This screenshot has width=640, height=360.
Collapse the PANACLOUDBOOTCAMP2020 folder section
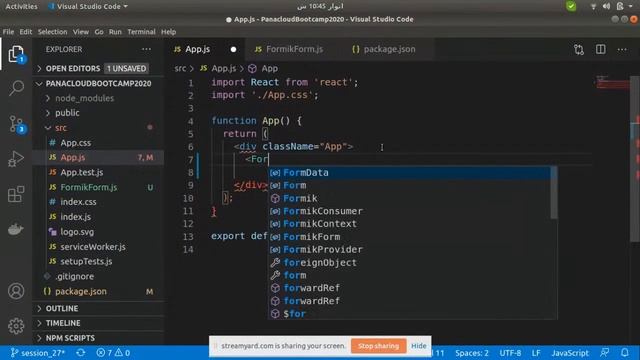point(98,83)
